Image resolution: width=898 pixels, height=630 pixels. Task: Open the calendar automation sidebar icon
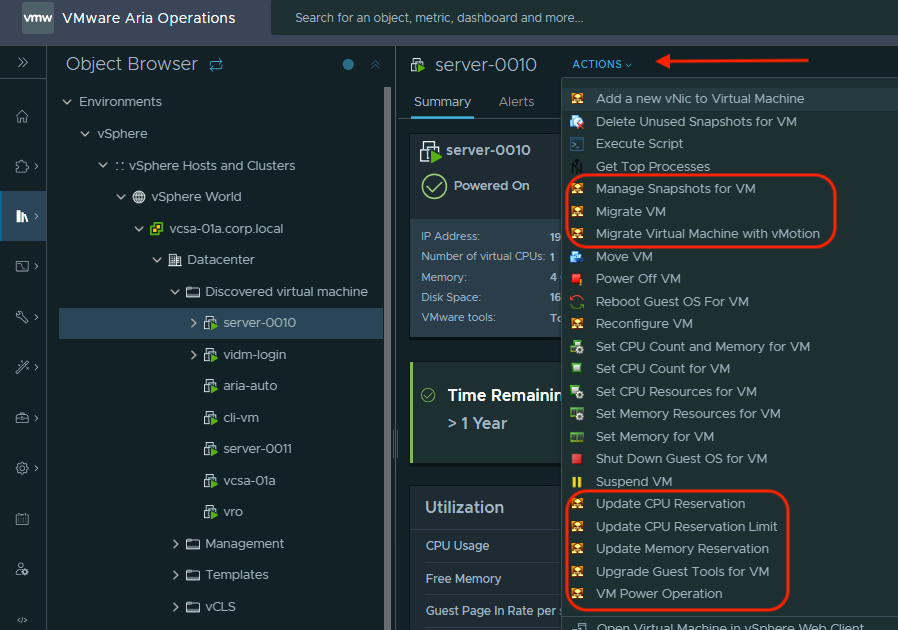click(x=22, y=519)
